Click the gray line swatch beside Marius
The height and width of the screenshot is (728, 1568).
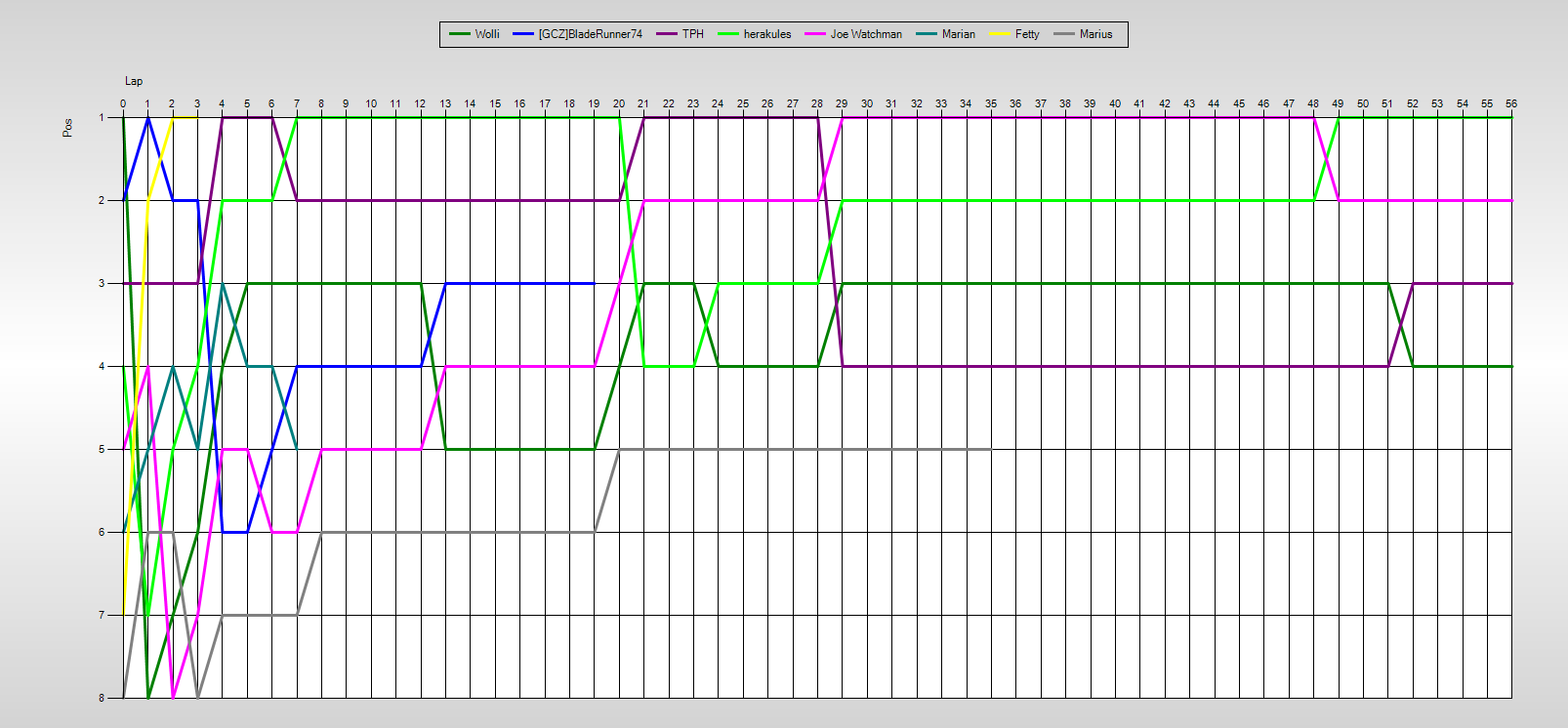click(1064, 34)
